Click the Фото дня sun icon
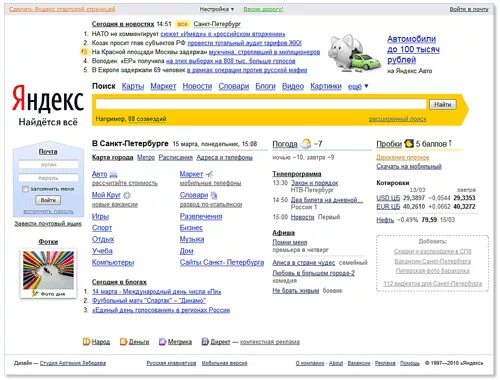500x380 pixels. pos(35,293)
